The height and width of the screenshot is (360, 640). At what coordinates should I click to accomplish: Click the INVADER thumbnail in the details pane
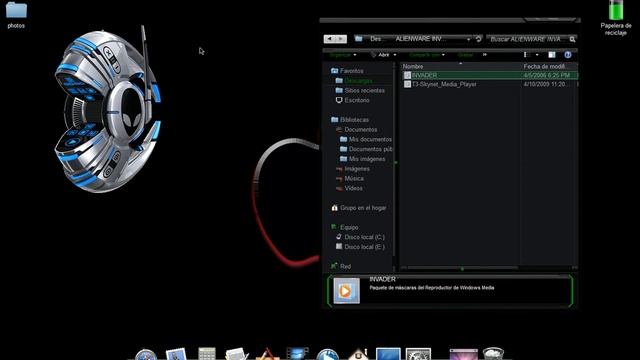pyautogui.click(x=347, y=291)
